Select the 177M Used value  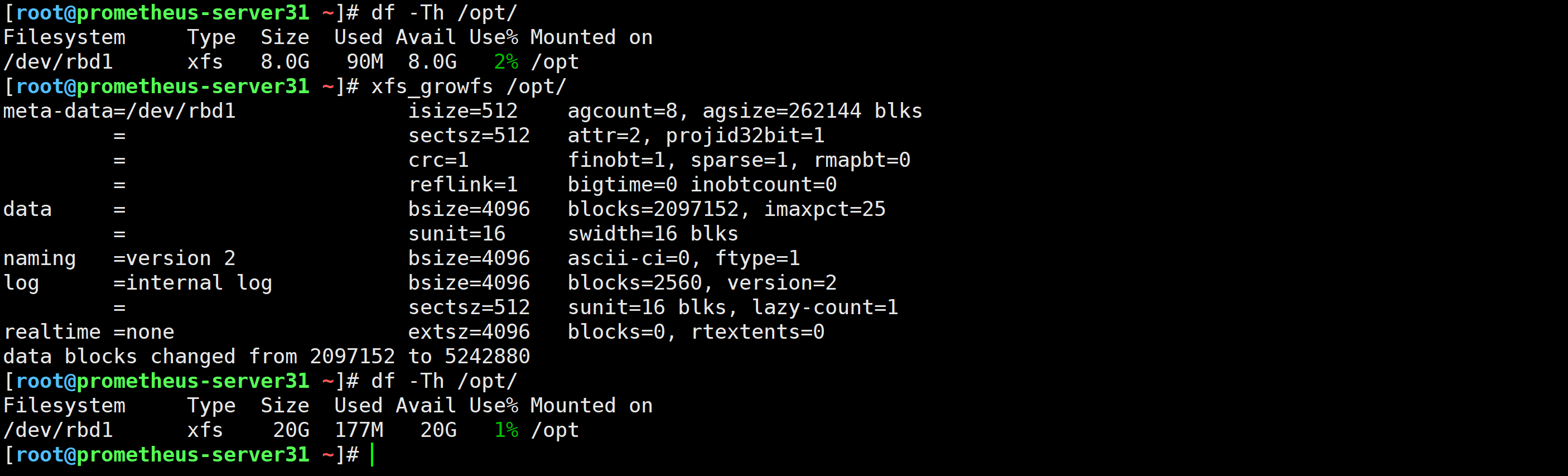(359, 430)
